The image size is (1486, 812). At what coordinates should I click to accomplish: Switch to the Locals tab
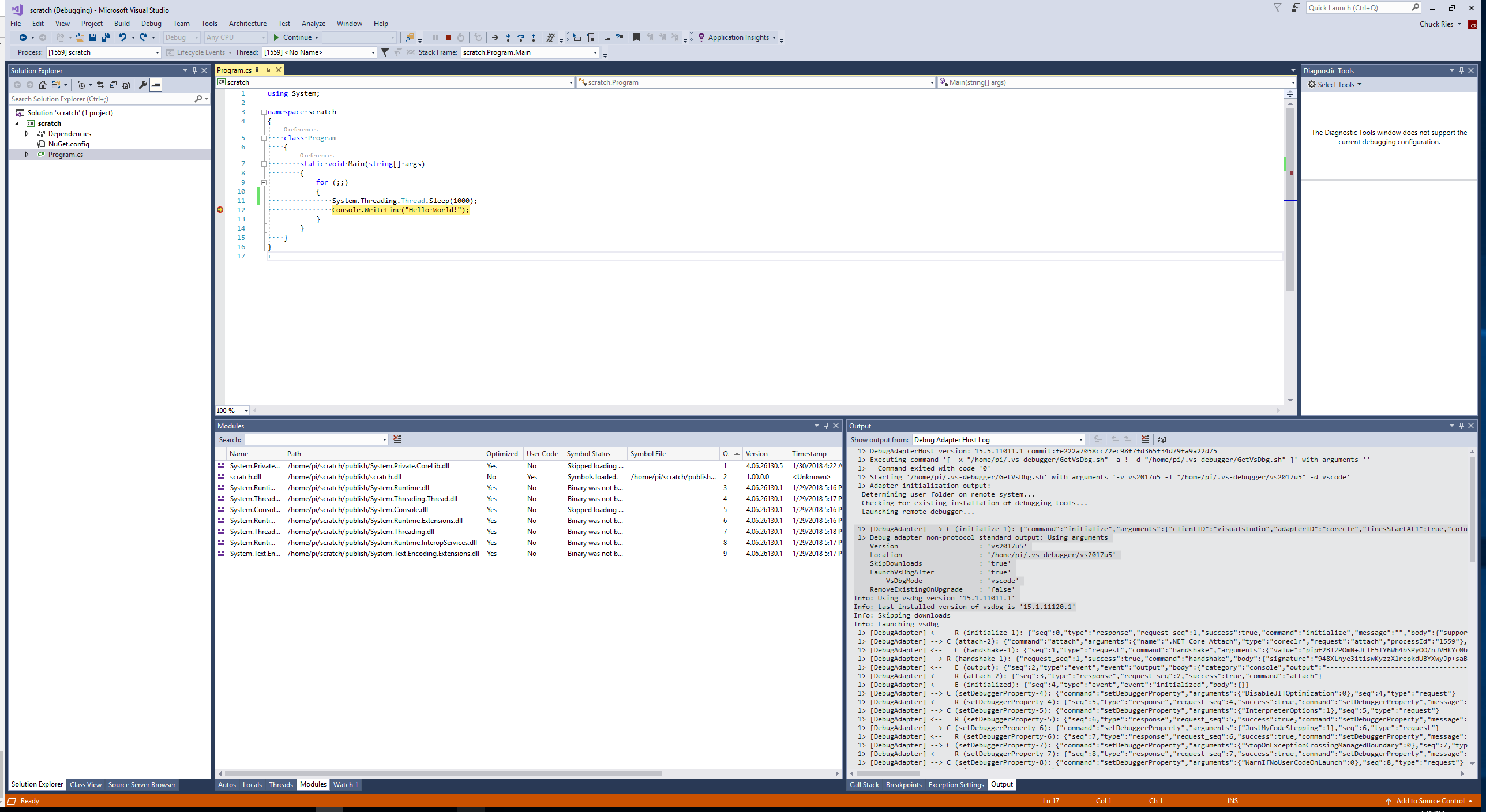point(252,784)
